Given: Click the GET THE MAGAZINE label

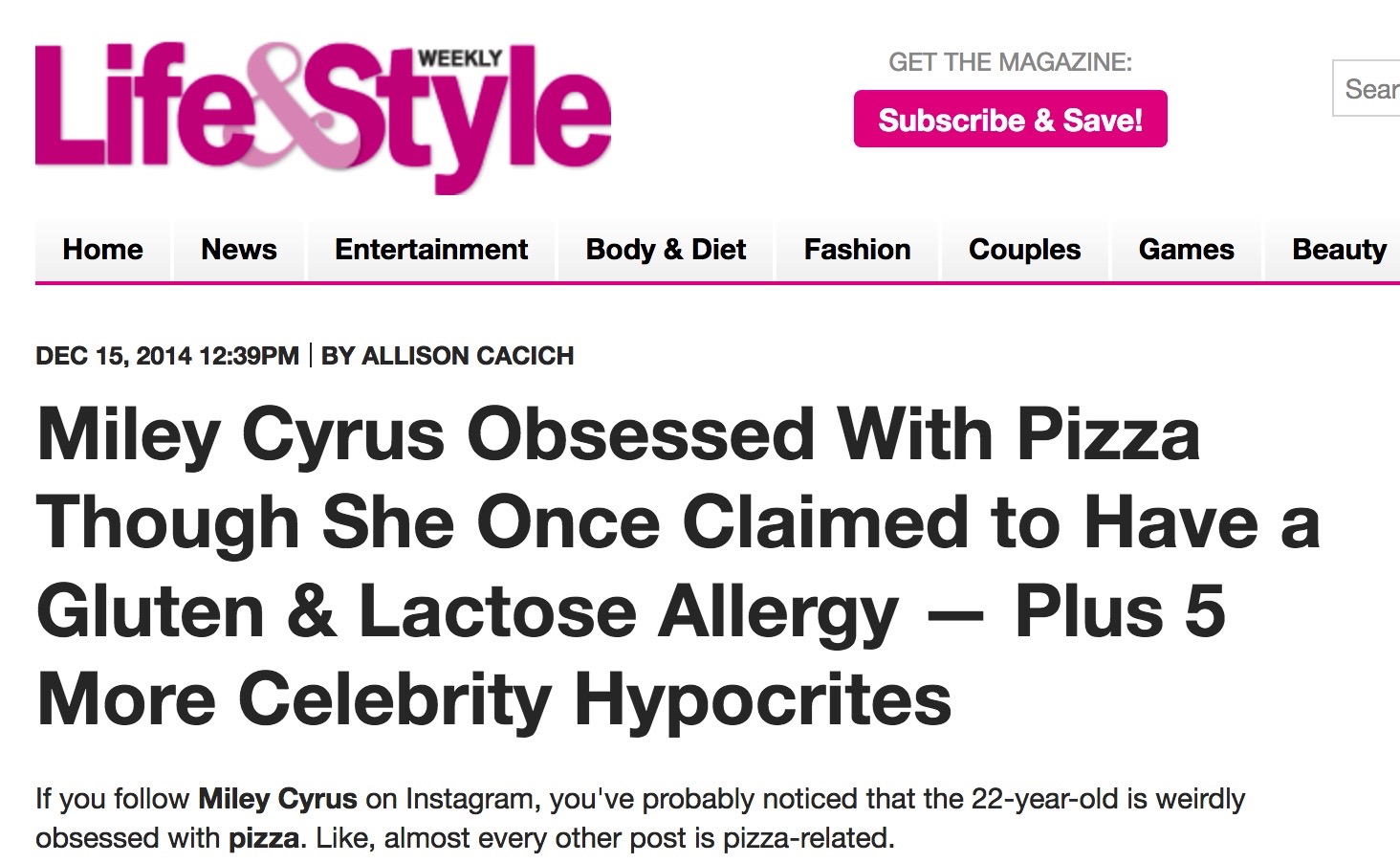Looking at the screenshot, I should coord(1010,63).
